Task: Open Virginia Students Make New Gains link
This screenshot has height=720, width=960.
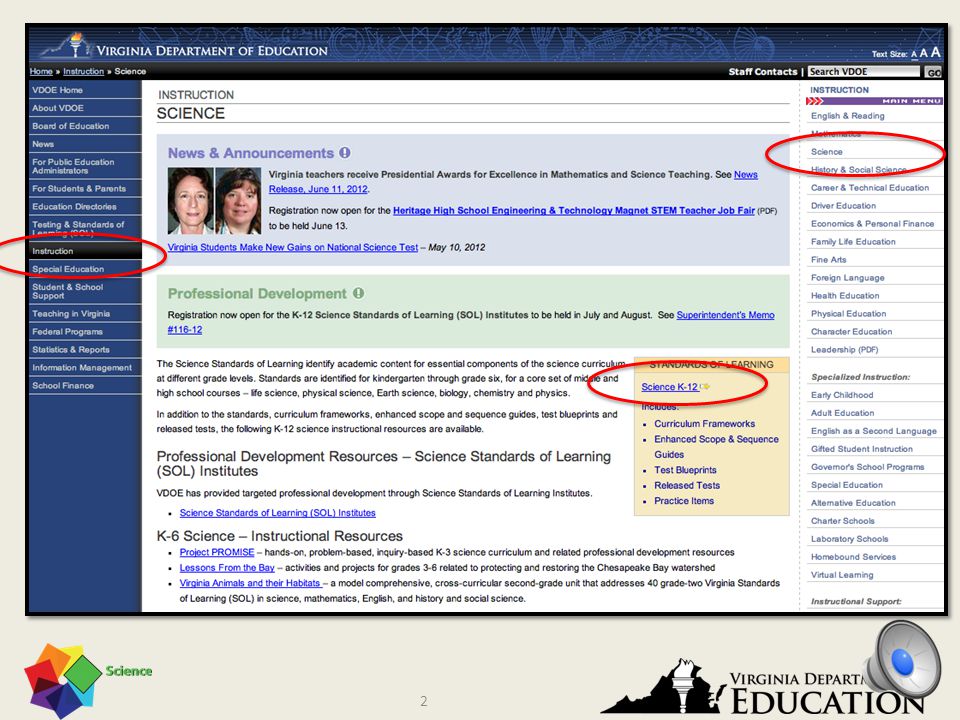Action: click(x=293, y=247)
